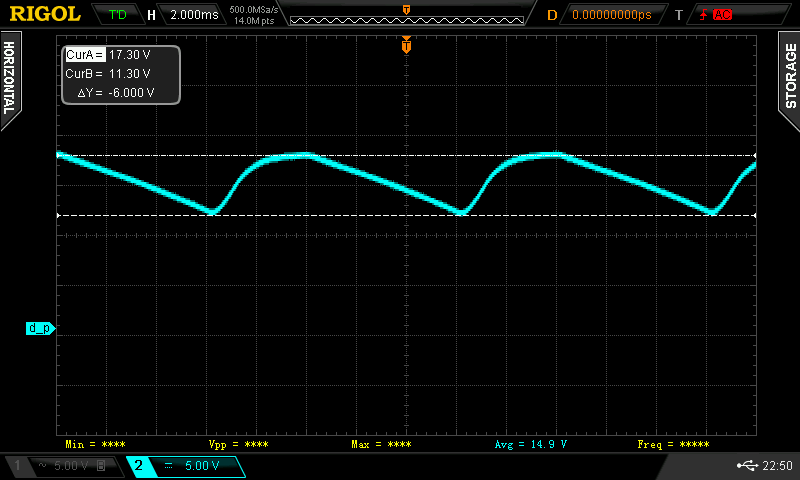This screenshot has height=480, width=800.
Task: Click the channel 2 DC coupling icon
Action: pyautogui.click(x=168, y=466)
